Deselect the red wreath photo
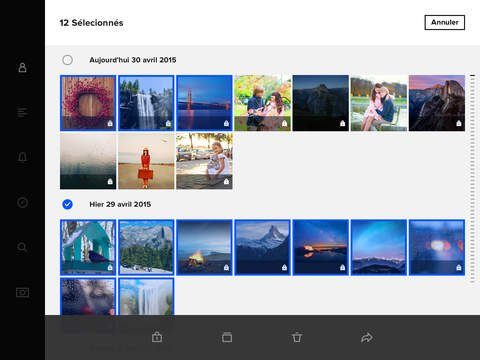This screenshot has height=360, width=480. [88, 103]
